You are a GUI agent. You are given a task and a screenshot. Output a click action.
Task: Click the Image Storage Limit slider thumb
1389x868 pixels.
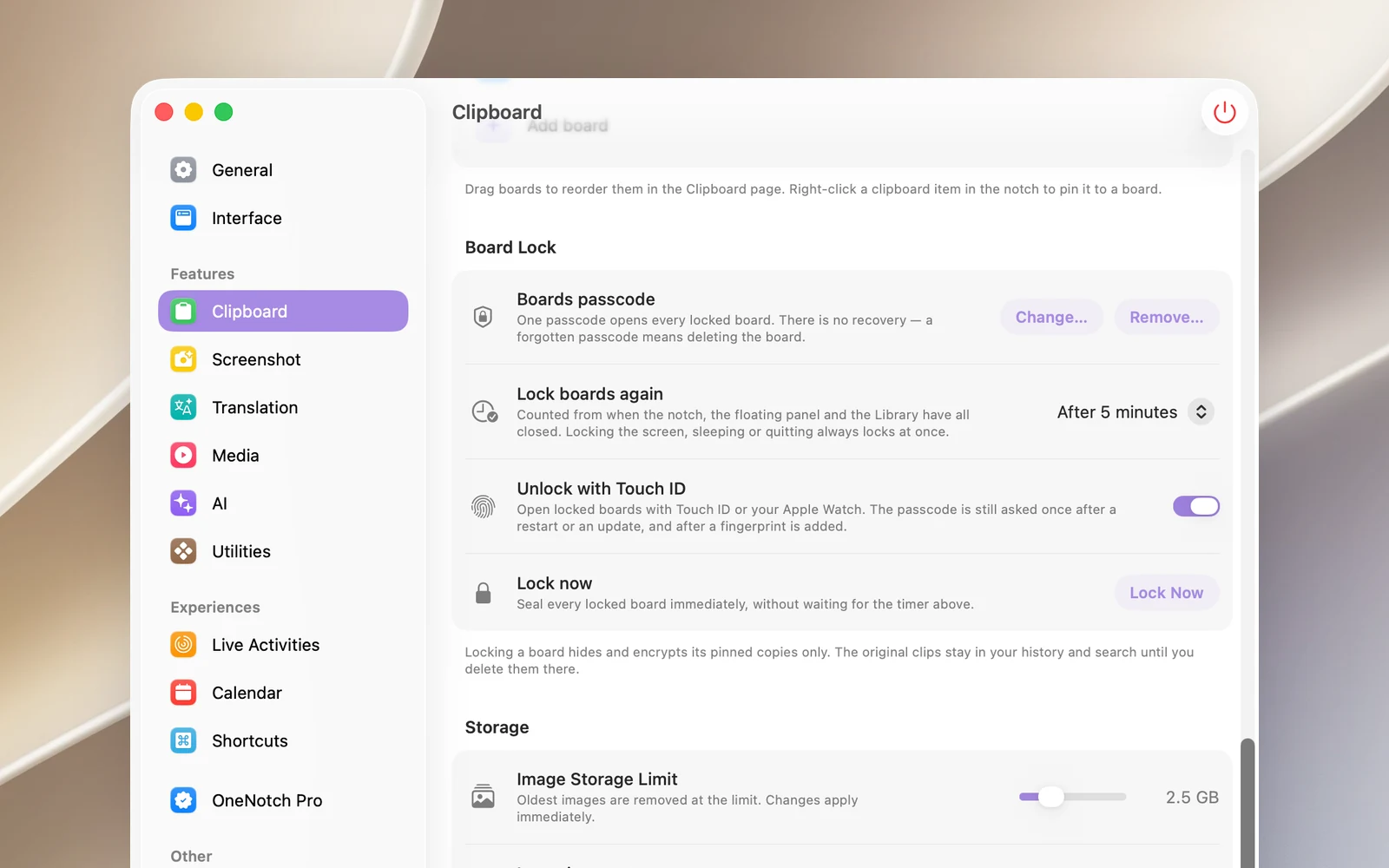pos(1051,797)
